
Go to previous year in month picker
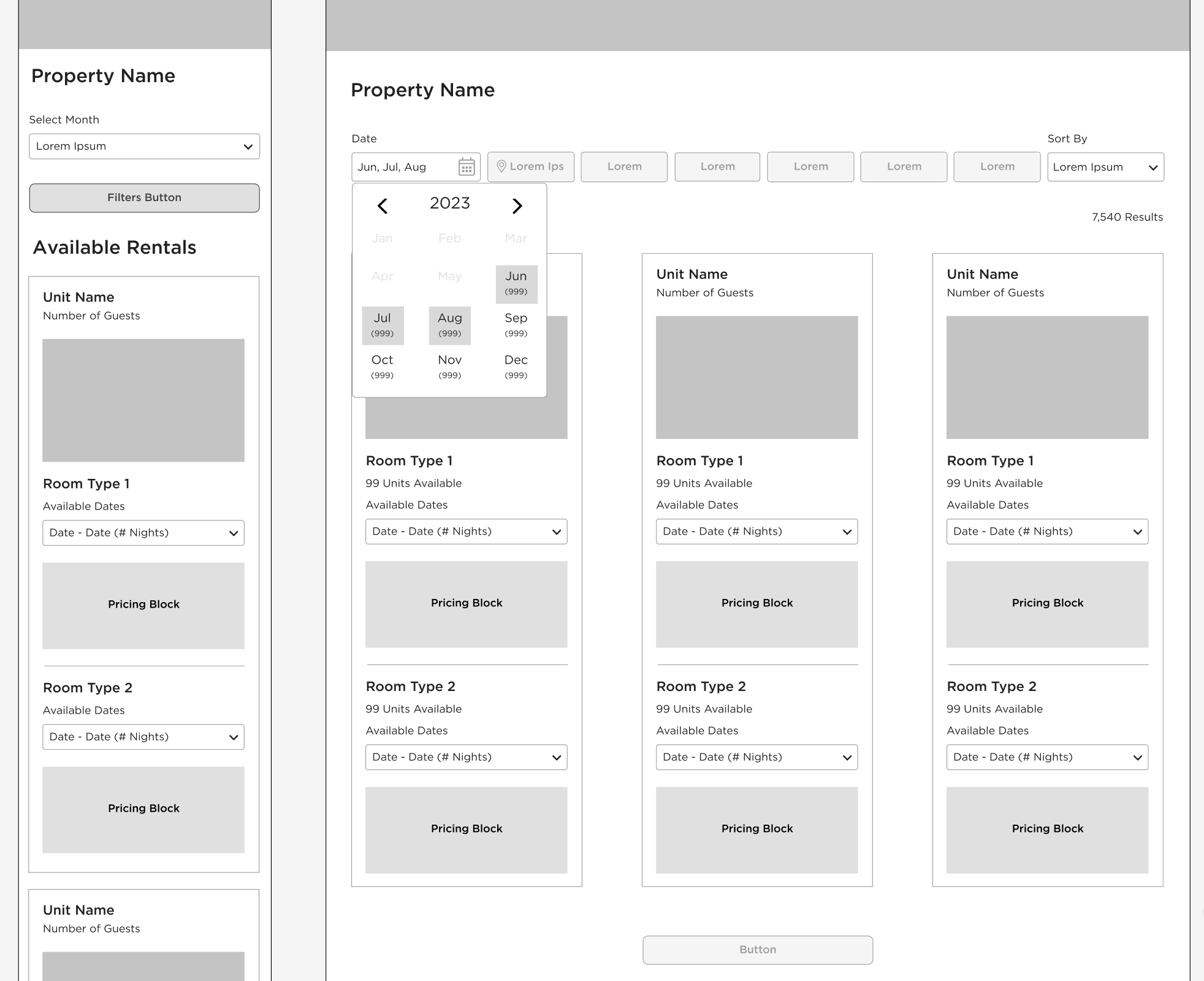[x=383, y=206]
